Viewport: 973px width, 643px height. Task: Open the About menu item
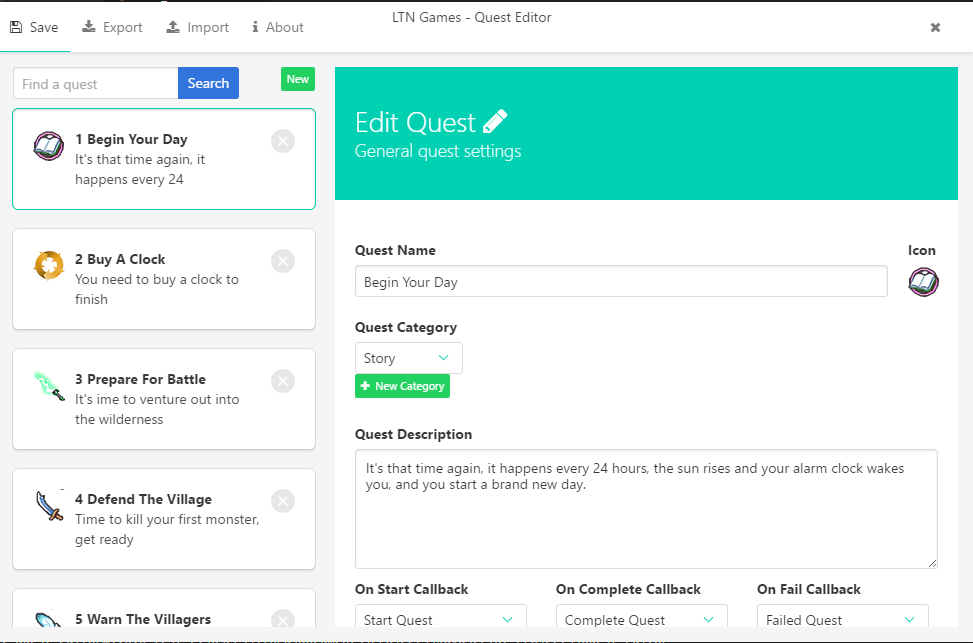click(277, 27)
